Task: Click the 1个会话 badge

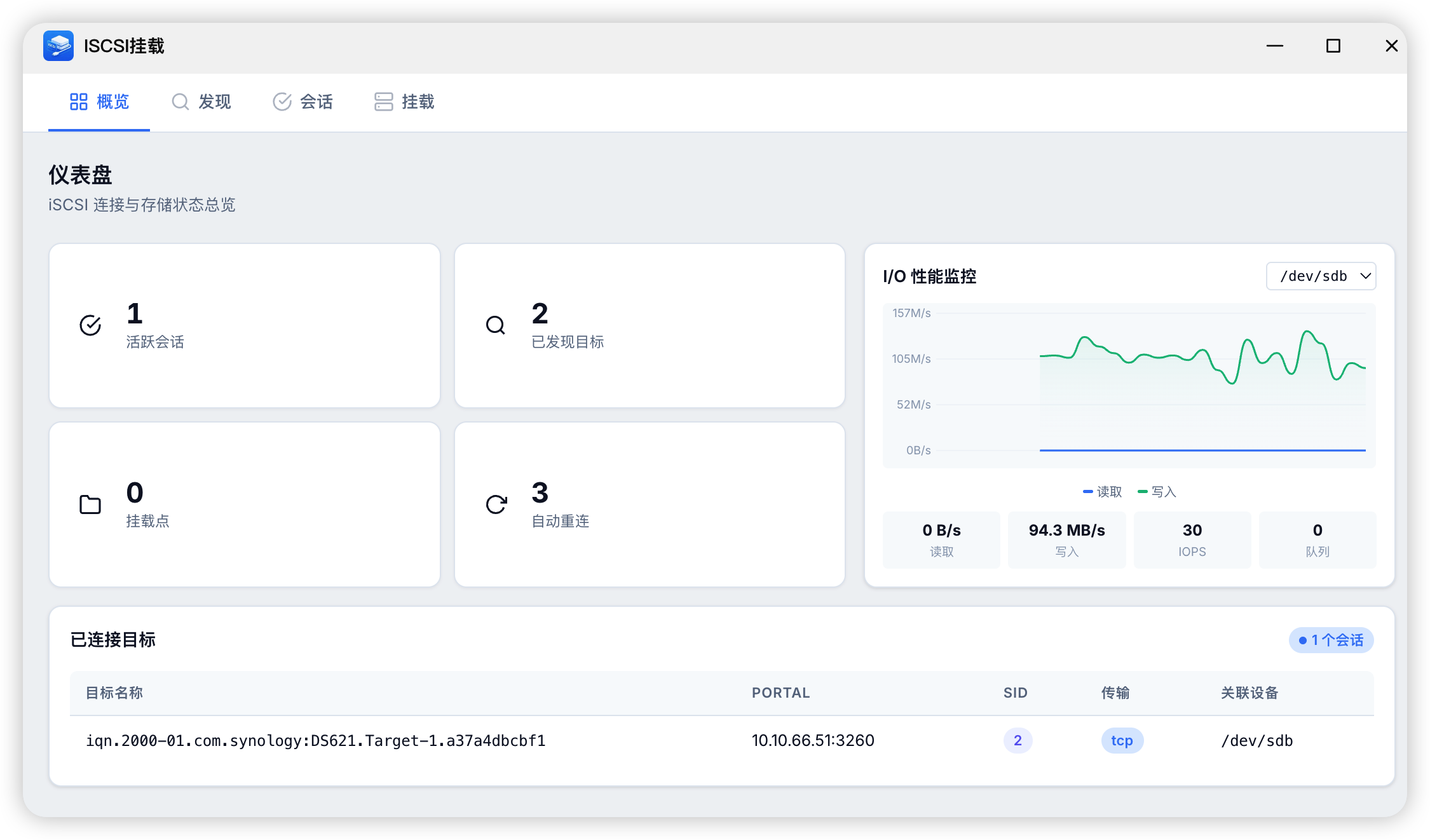Action: pyautogui.click(x=1331, y=640)
